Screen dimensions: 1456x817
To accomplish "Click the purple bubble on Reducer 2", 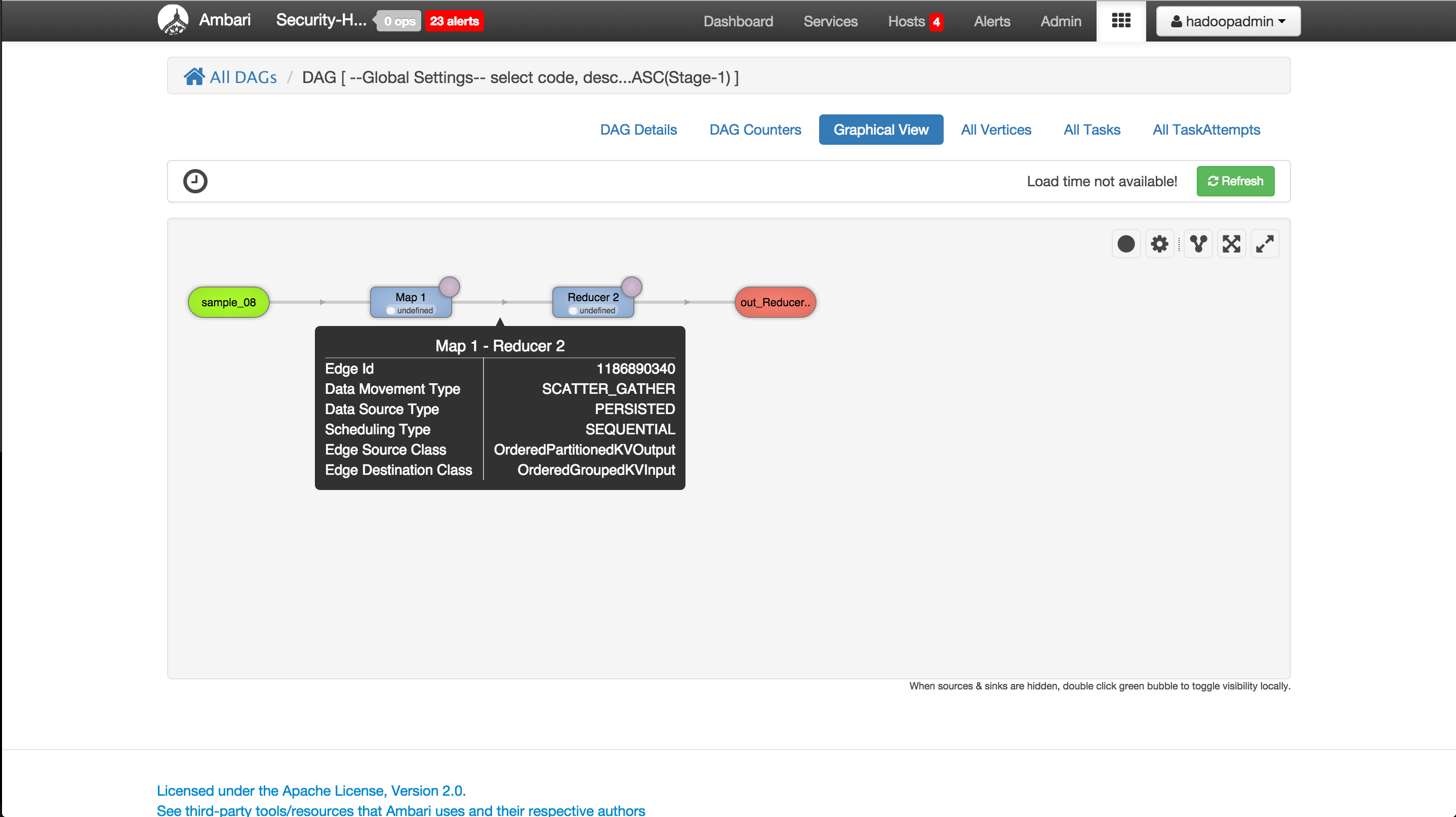I will [631, 287].
